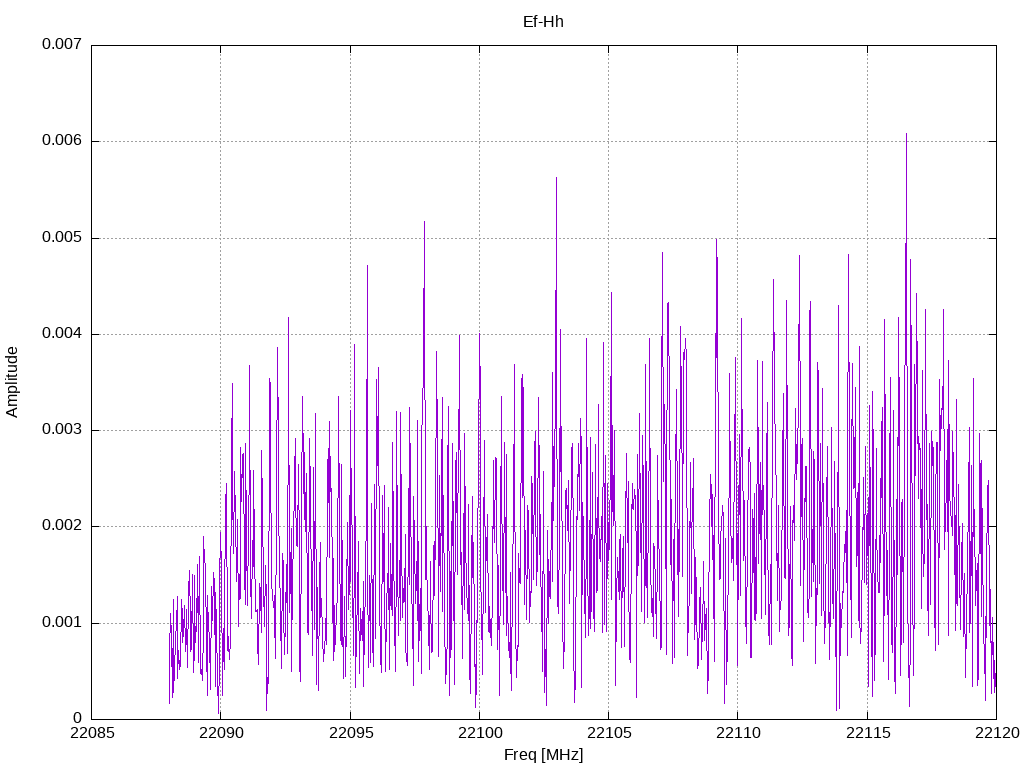
Task: Click x-axis tick label 22085
Action: point(92,733)
